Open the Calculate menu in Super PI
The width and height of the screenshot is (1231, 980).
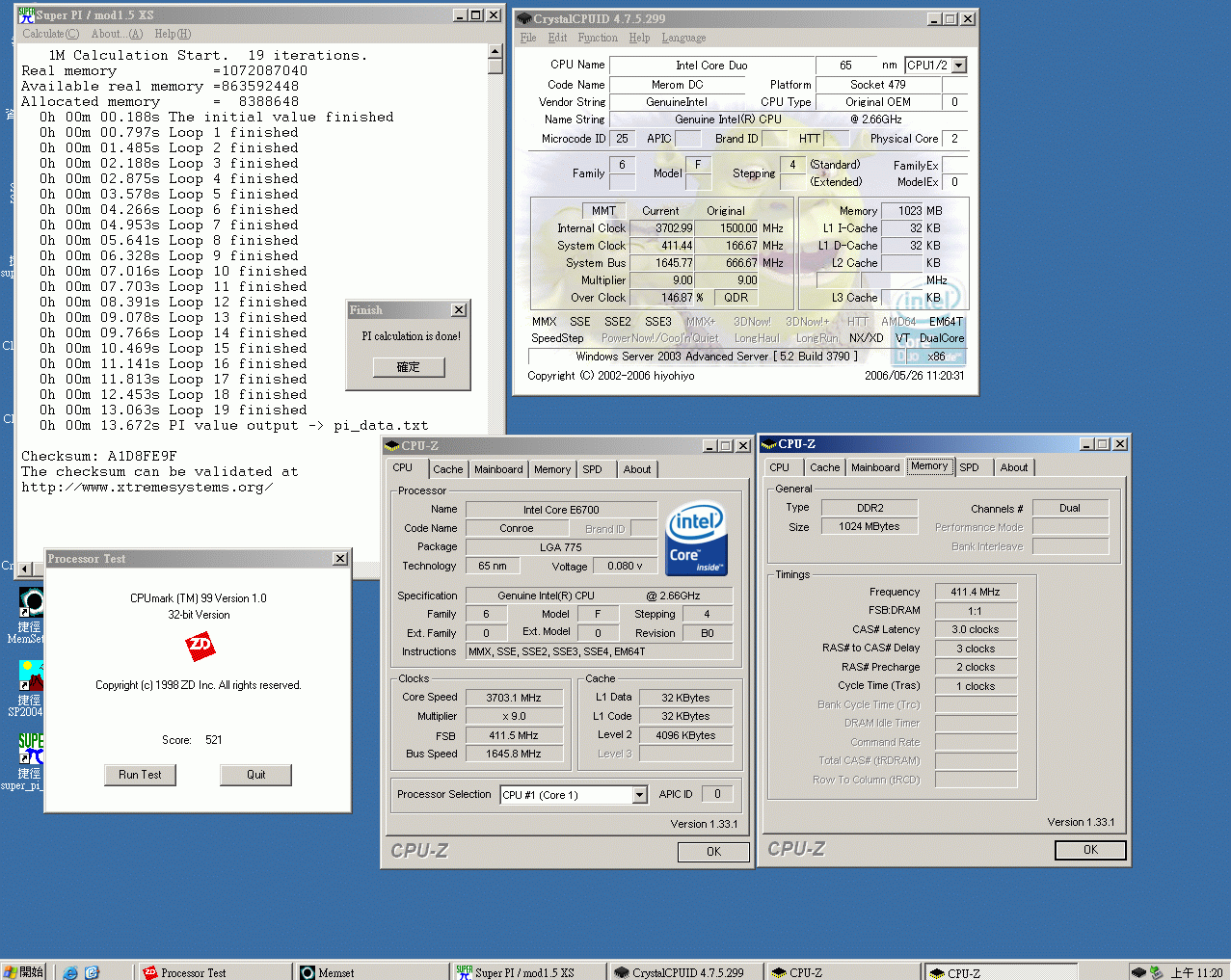point(50,34)
